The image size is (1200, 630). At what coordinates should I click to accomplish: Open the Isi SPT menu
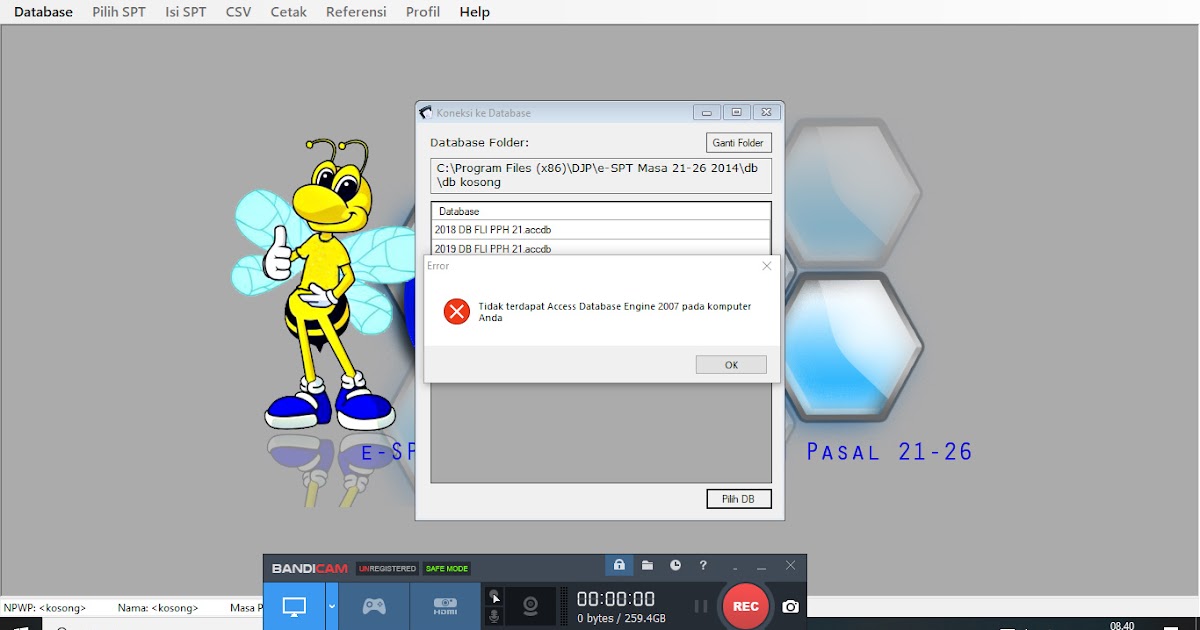(186, 12)
